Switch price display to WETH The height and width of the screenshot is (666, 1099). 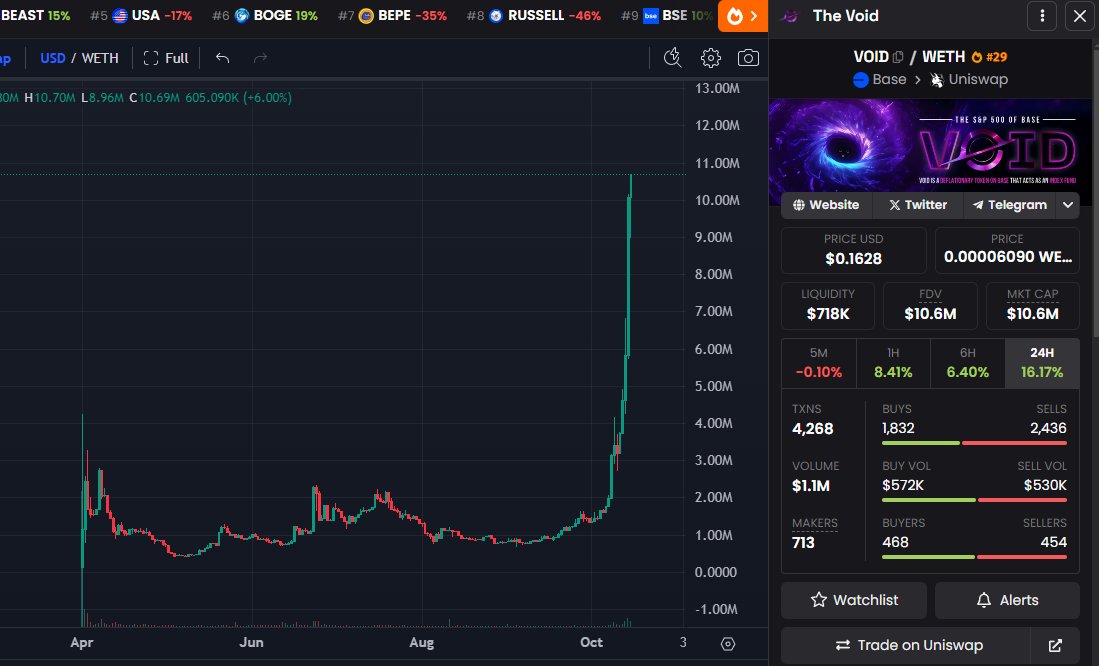(100, 58)
